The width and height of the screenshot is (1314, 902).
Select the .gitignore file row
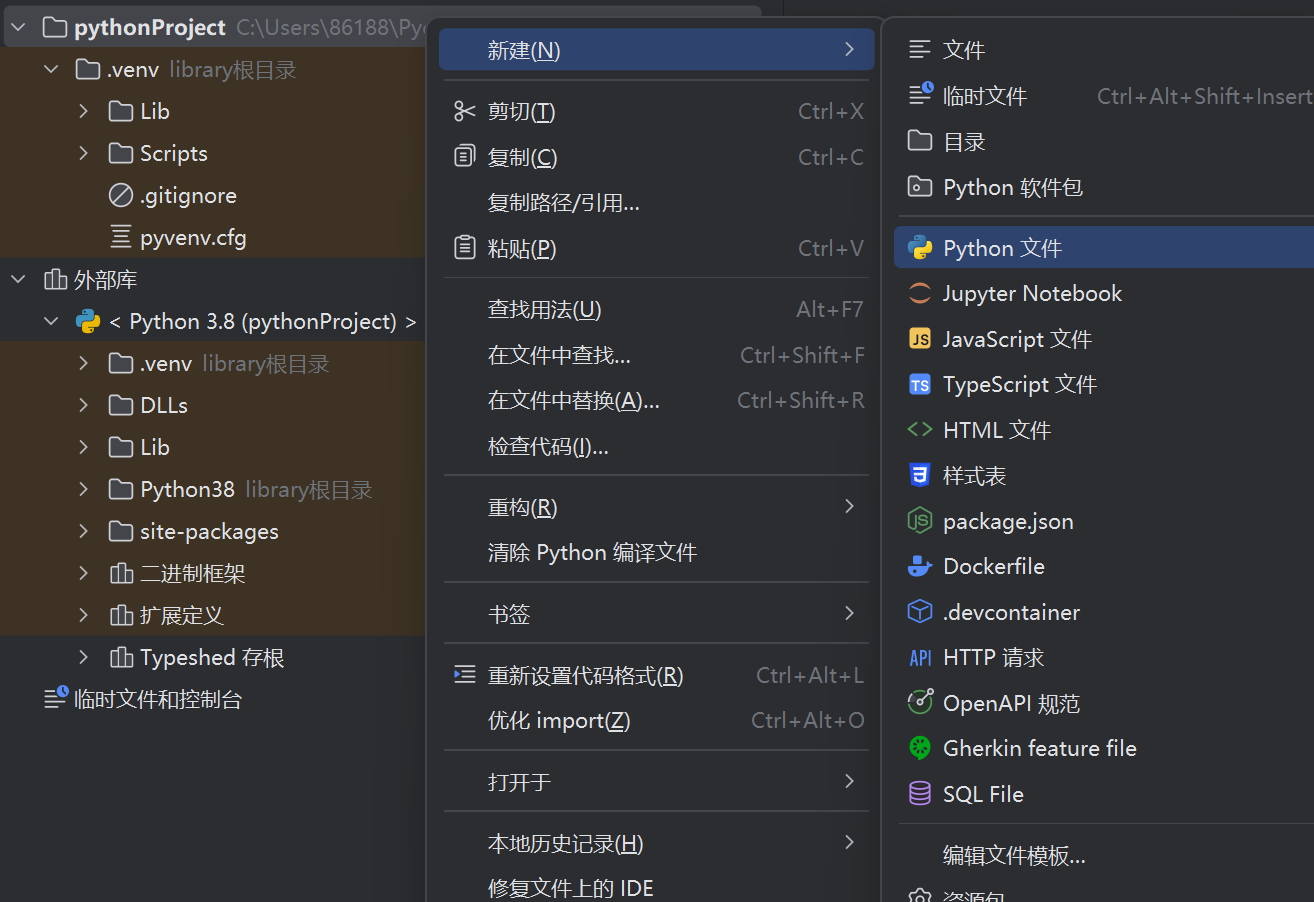(x=213, y=196)
